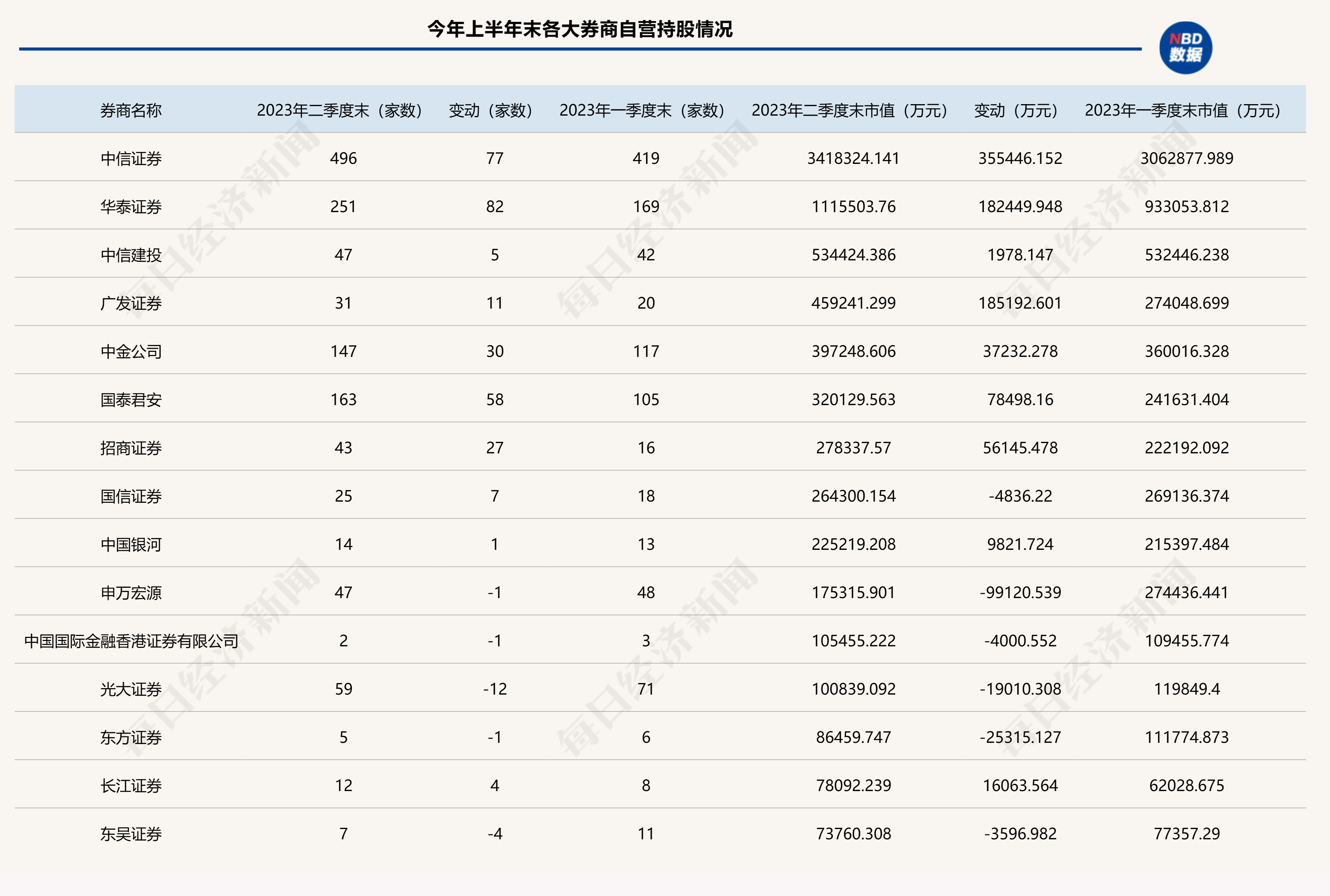Select value 496 in 中信证券 row

[x=343, y=158]
